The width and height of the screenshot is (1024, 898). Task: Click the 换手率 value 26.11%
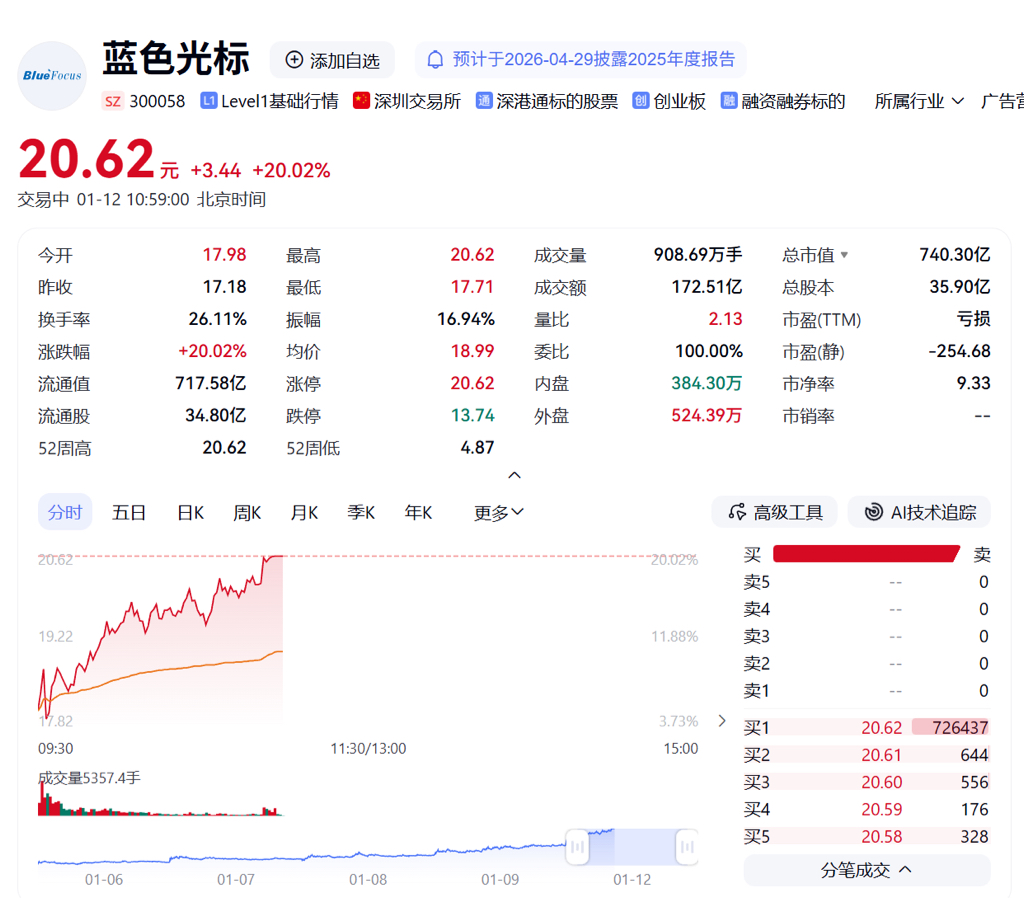pos(217,319)
